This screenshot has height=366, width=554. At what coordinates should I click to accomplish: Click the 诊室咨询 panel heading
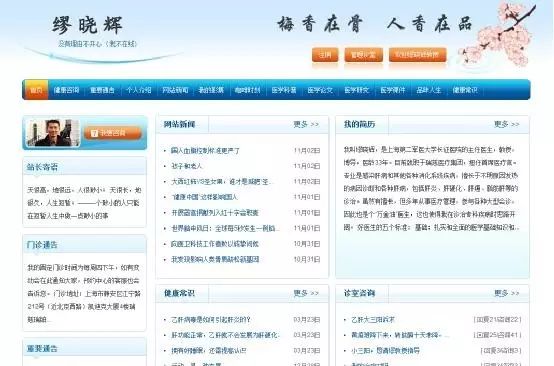[x=359, y=293]
